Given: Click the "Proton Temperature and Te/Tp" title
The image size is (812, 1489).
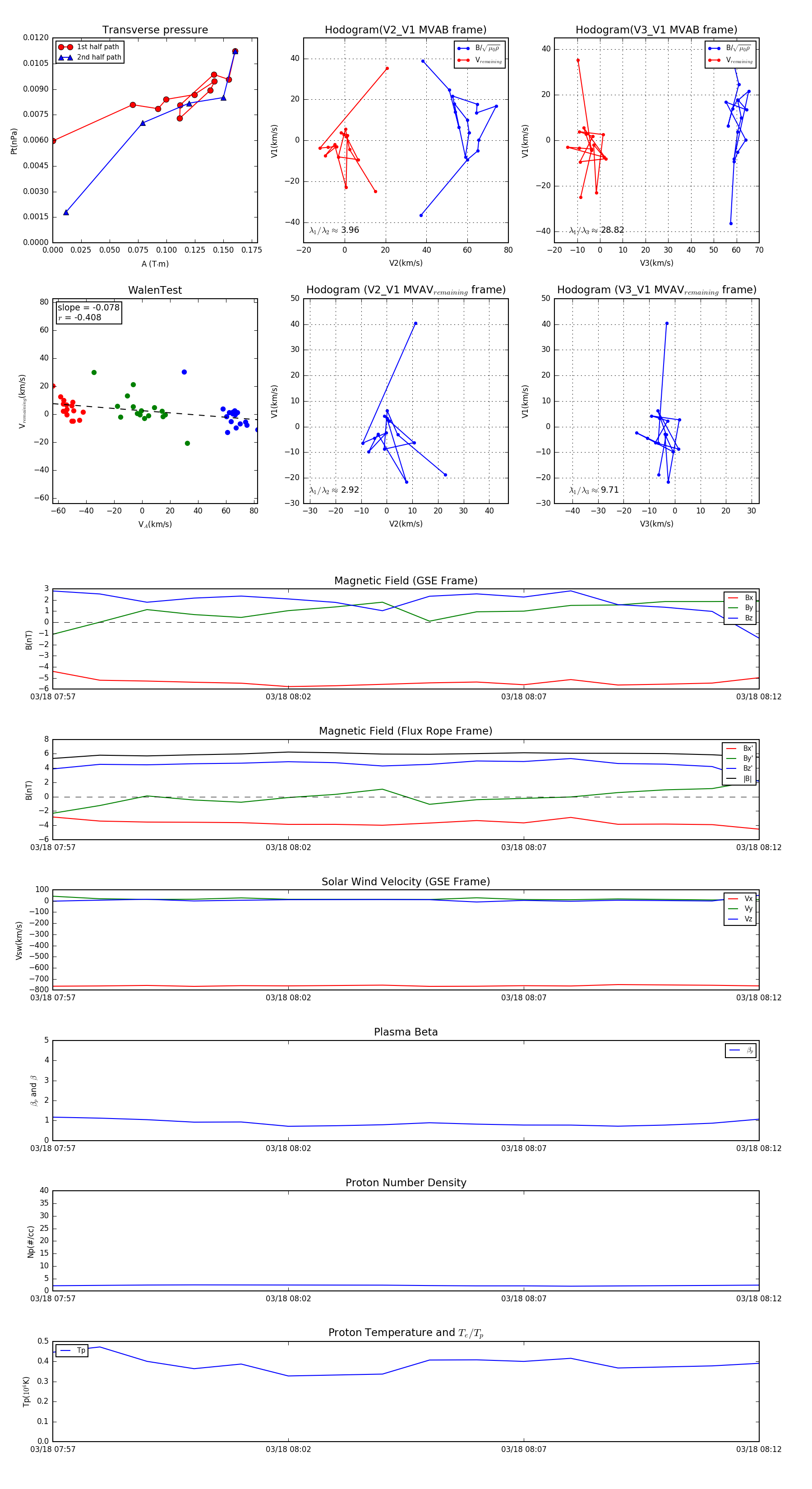Looking at the screenshot, I should coord(406,1333).
